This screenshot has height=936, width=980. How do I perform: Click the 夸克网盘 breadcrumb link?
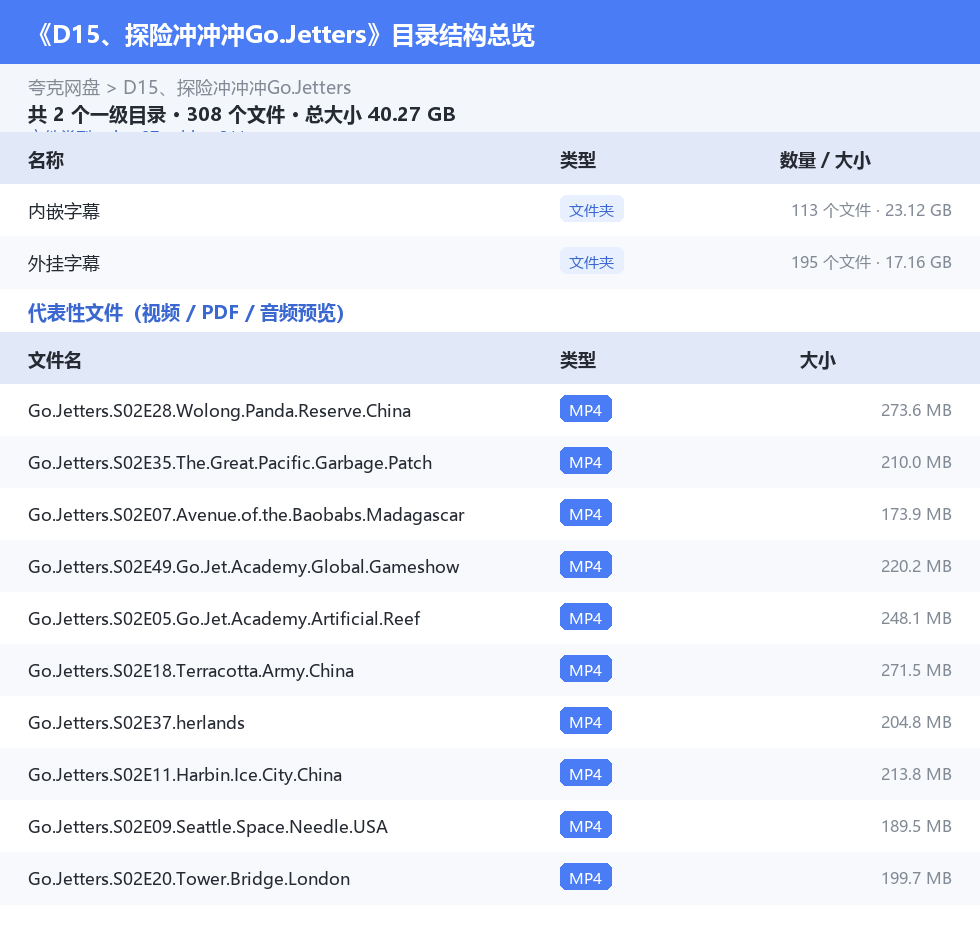pyautogui.click(x=64, y=87)
